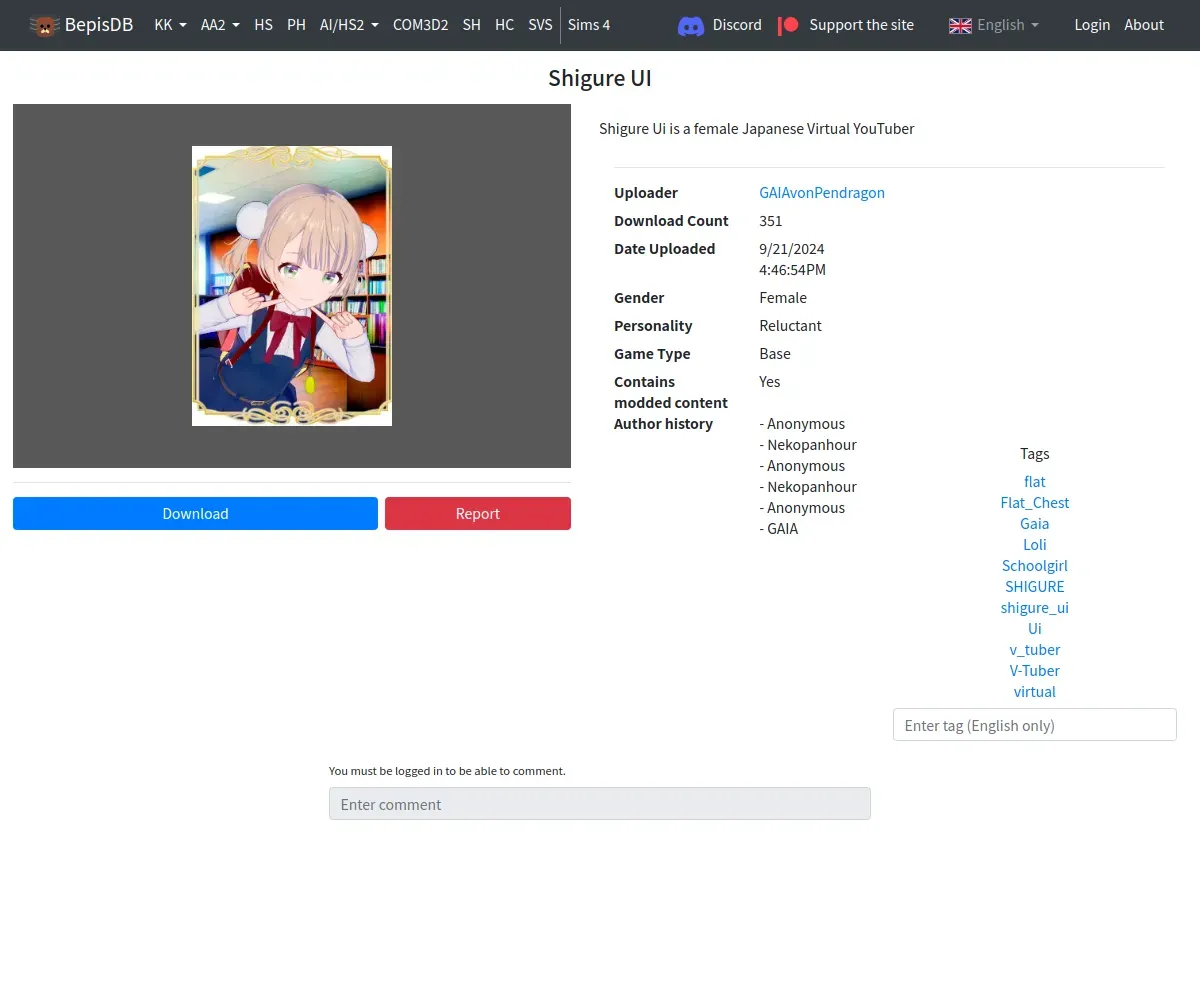Click the blue Download button
1200x1000 pixels.
[x=195, y=513]
